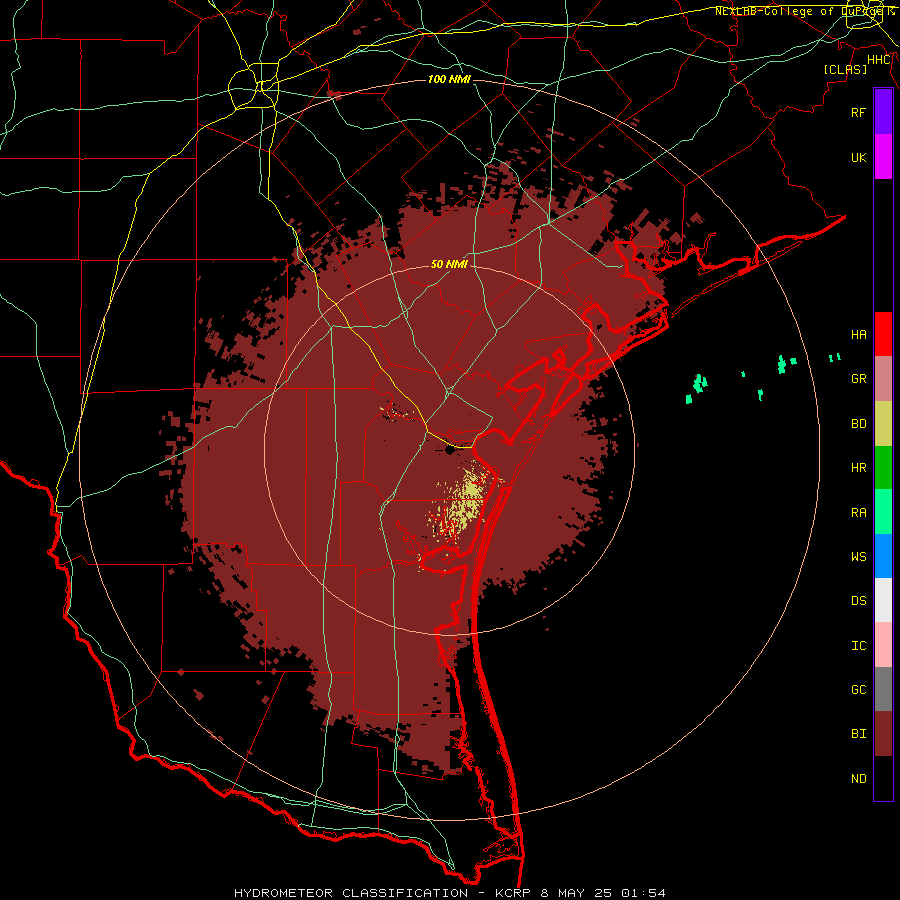Click the 'HYDROMETEOR CLASSIFICATION' title text
Screen dimensions: 900x900
[351, 893]
